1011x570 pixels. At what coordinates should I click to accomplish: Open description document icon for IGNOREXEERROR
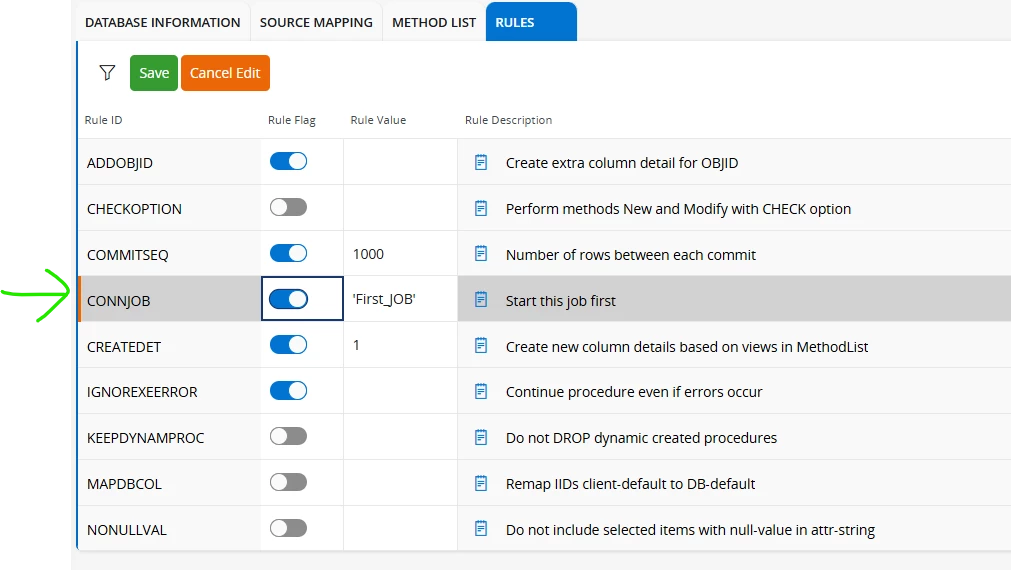tap(481, 391)
